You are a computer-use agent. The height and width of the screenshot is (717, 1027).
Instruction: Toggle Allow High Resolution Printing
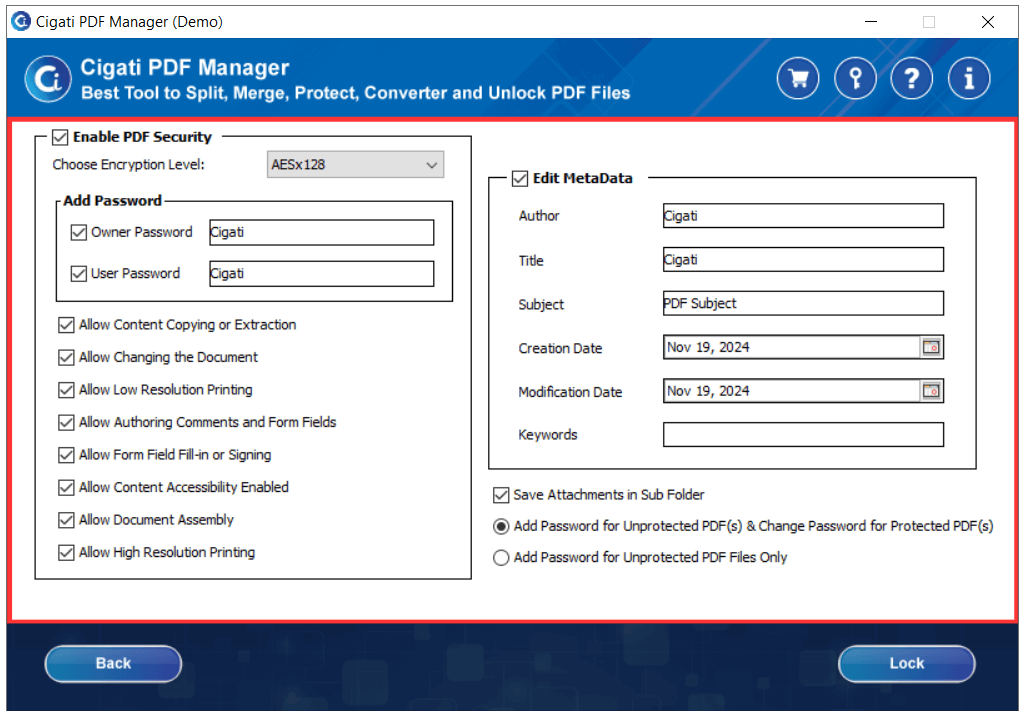[x=66, y=553]
